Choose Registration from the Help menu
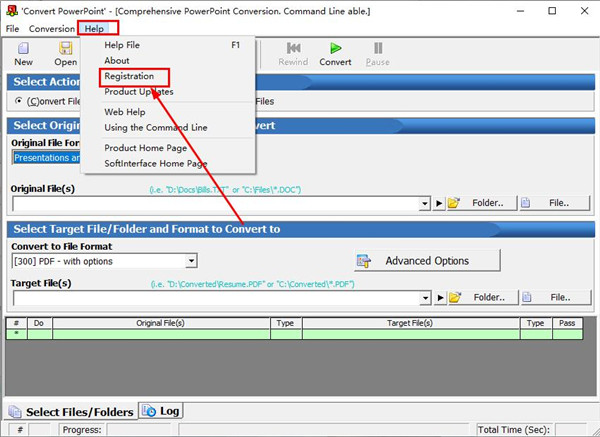 (168, 76)
